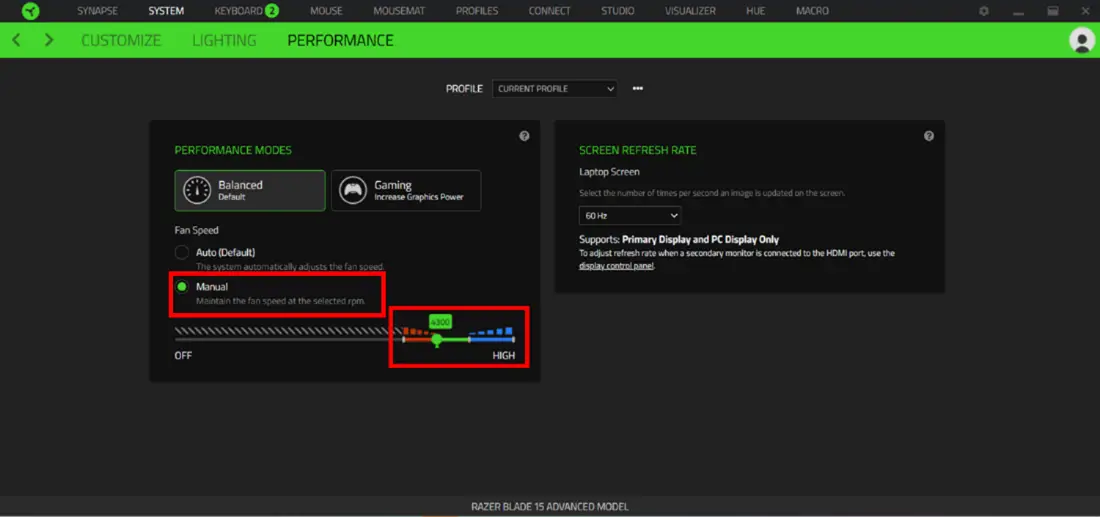Open the Hue tab

pyautogui.click(x=756, y=11)
